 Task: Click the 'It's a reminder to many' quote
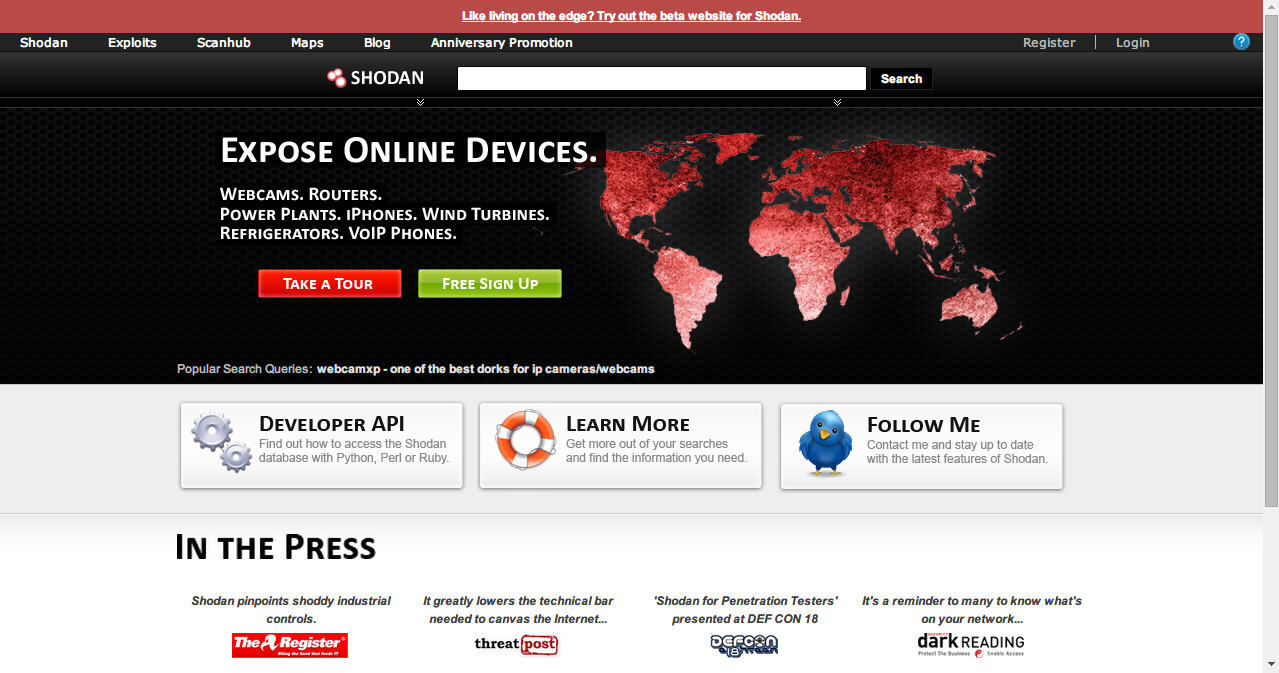pyautogui.click(x=972, y=610)
